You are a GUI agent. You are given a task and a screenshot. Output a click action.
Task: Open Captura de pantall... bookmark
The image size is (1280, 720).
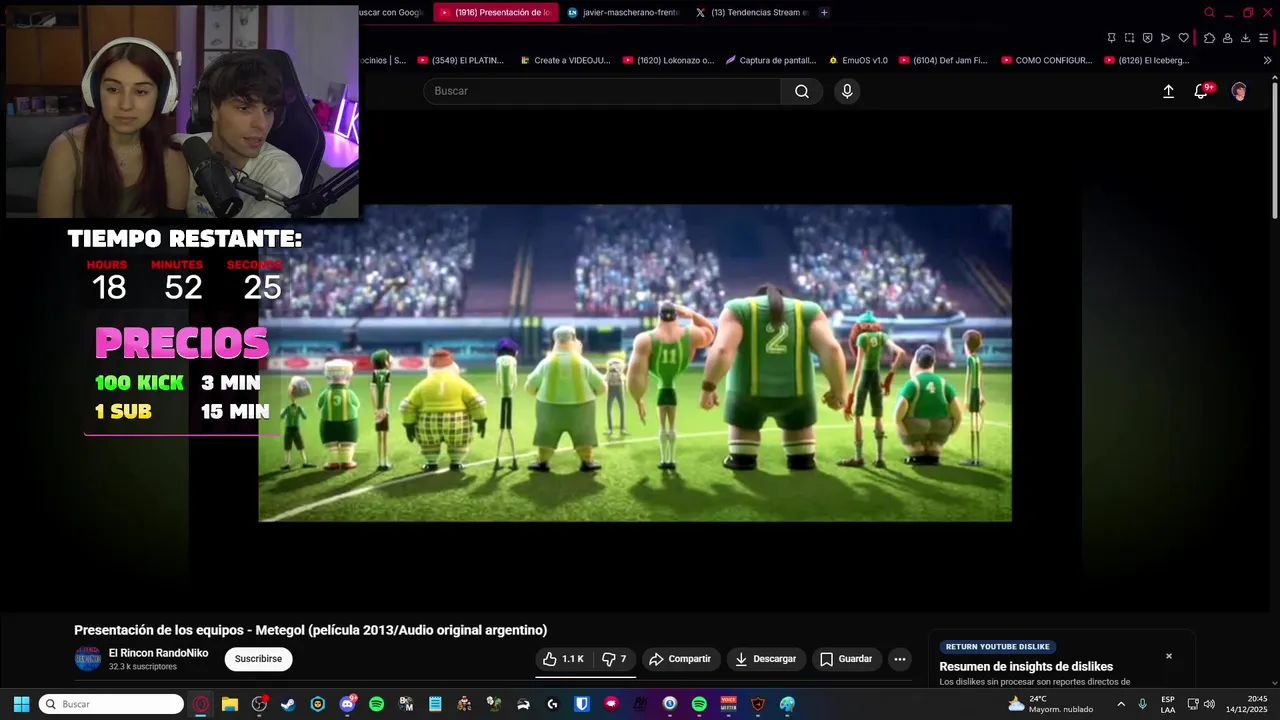click(771, 60)
